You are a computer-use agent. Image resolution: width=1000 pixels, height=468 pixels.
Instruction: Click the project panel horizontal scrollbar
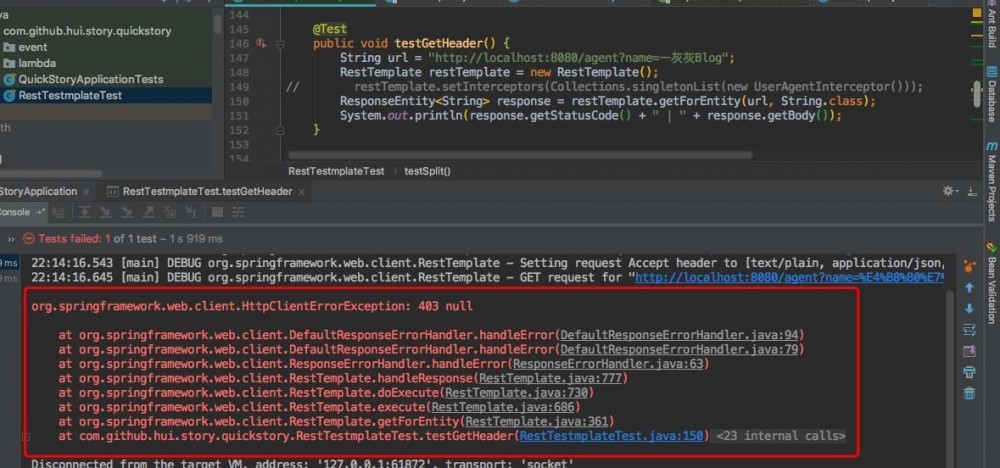pos(50,173)
